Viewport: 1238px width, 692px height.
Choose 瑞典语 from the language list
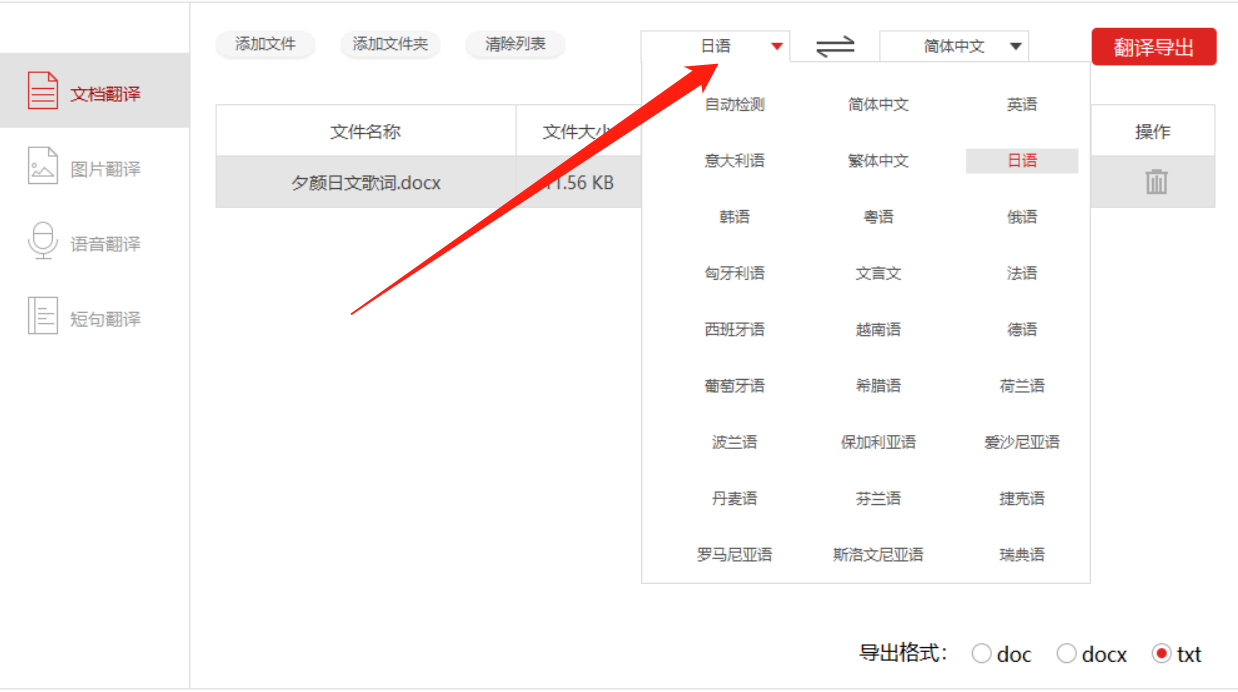pyautogui.click(x=1022, y=554)
